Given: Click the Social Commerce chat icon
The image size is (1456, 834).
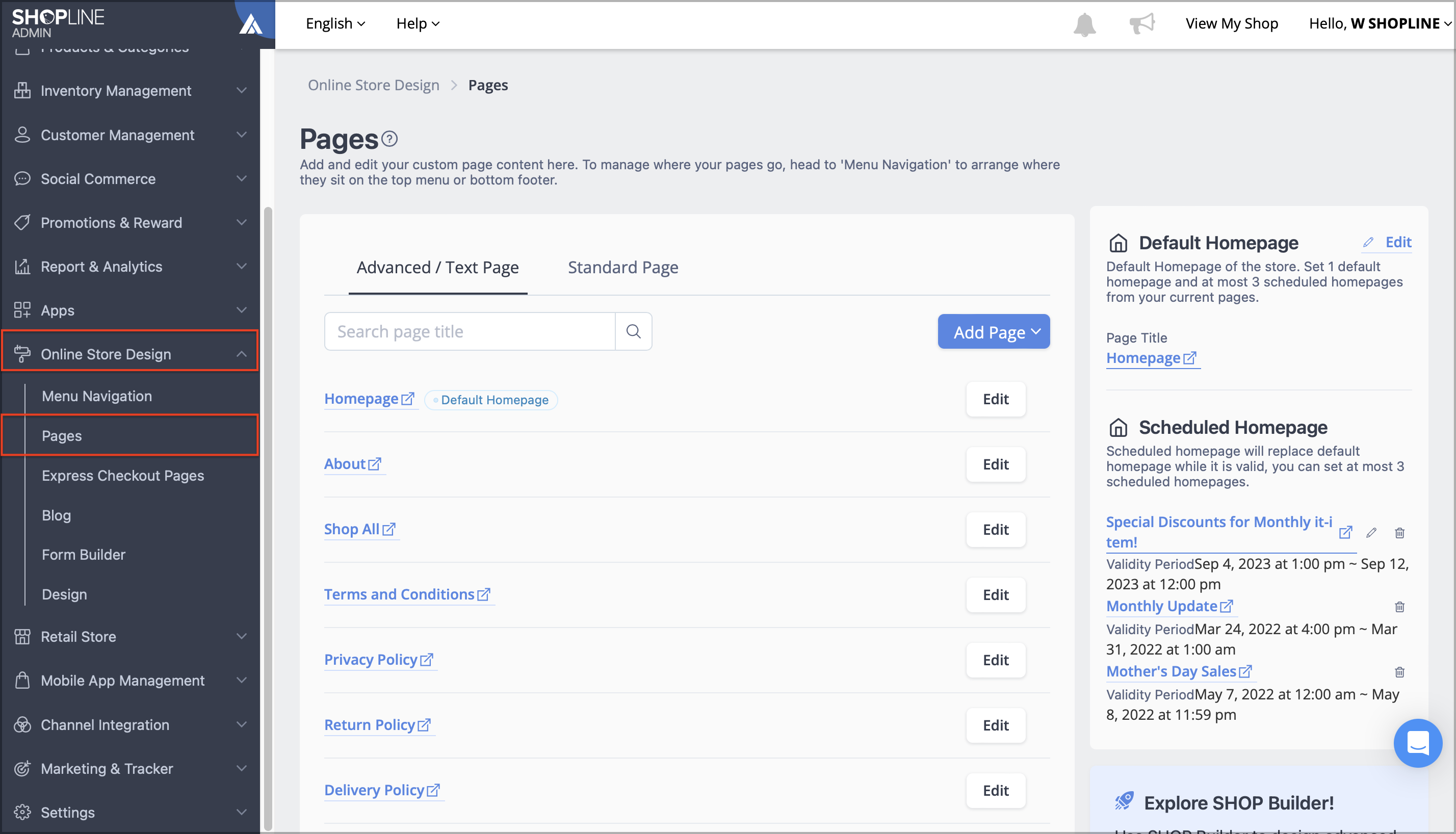Looking at the screenshot, I should pos(22,179).
